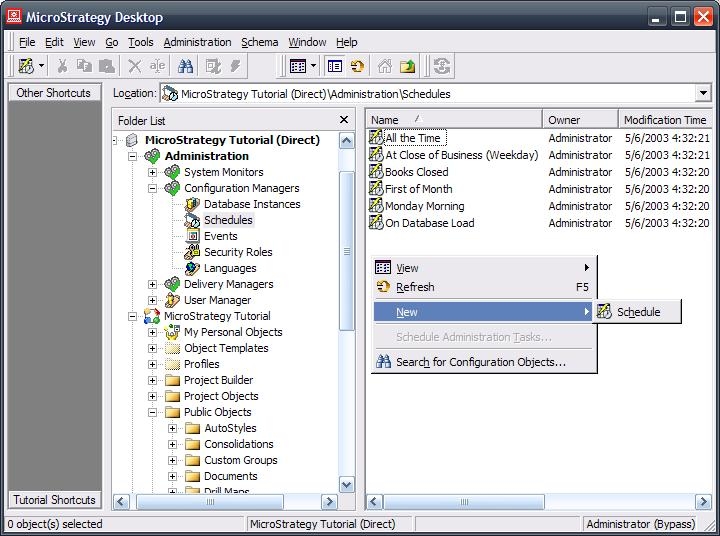The image size is (720, 536).
Task: Expand the System Monitors node
Action: click(152, 172)
